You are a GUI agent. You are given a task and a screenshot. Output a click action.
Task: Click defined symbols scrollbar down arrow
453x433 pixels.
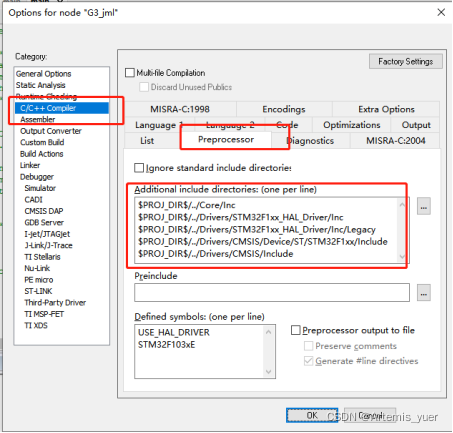(x=269, y=372)
